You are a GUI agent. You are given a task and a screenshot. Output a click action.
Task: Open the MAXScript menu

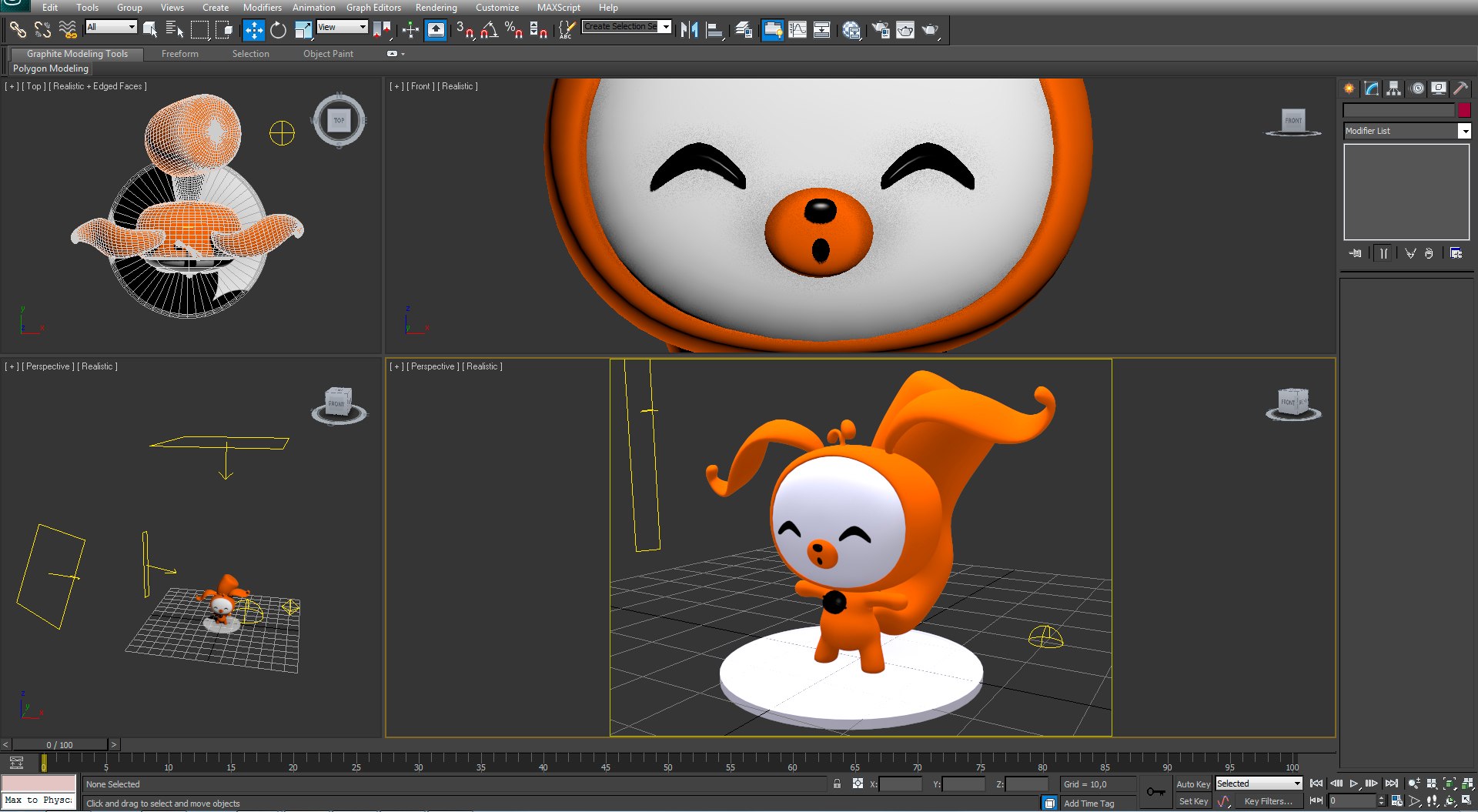(x=559, y=8)
